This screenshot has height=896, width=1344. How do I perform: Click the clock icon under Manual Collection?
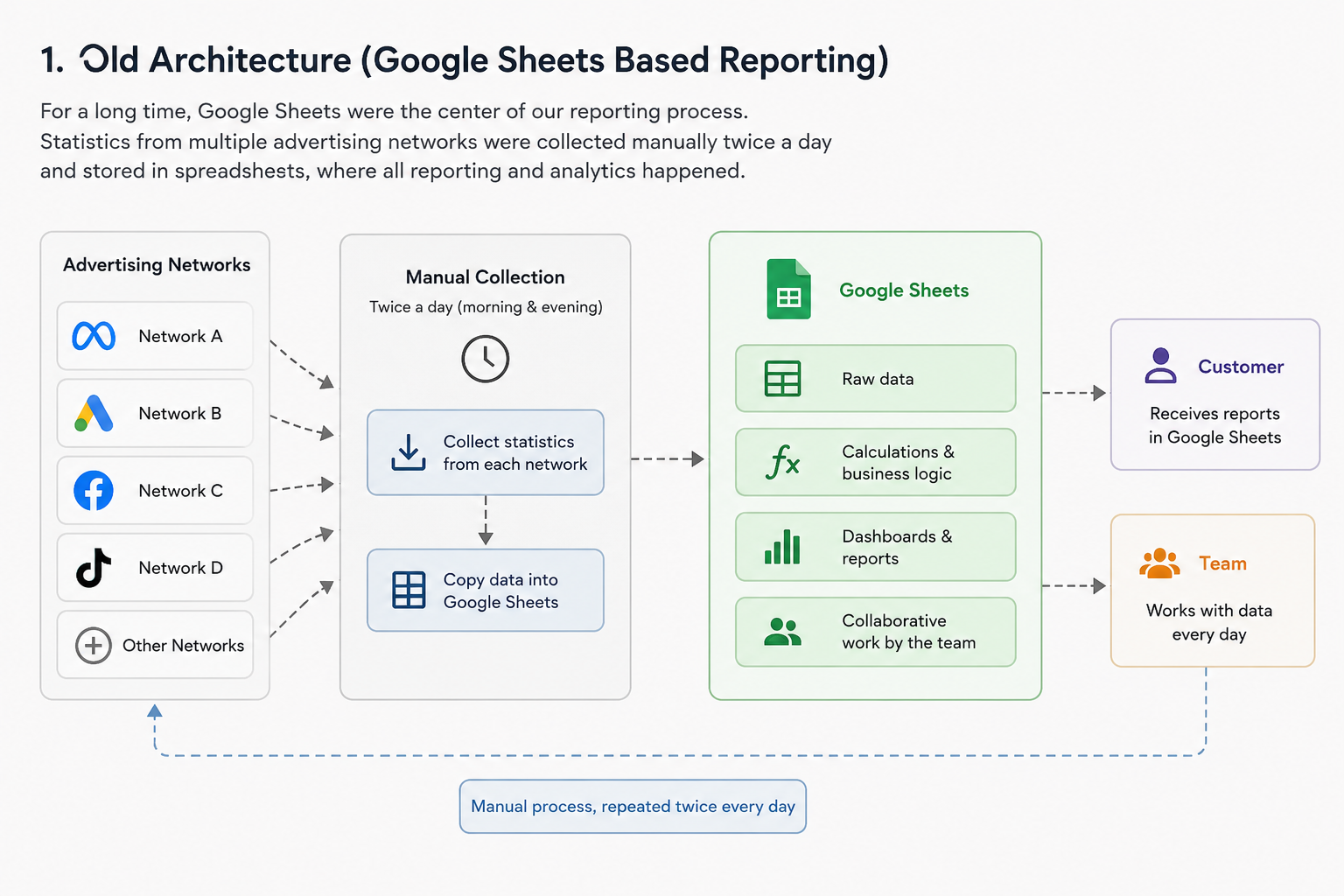pyautogui.click(x=486, y=359)
